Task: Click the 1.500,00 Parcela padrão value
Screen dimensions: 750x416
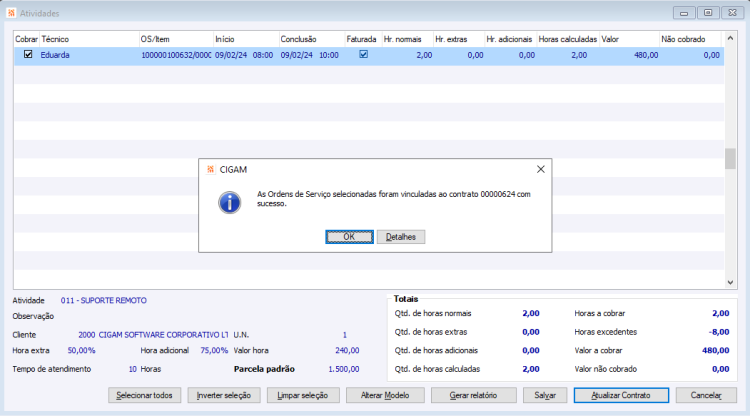Action: pyautogui.click(x=344, y=369)
